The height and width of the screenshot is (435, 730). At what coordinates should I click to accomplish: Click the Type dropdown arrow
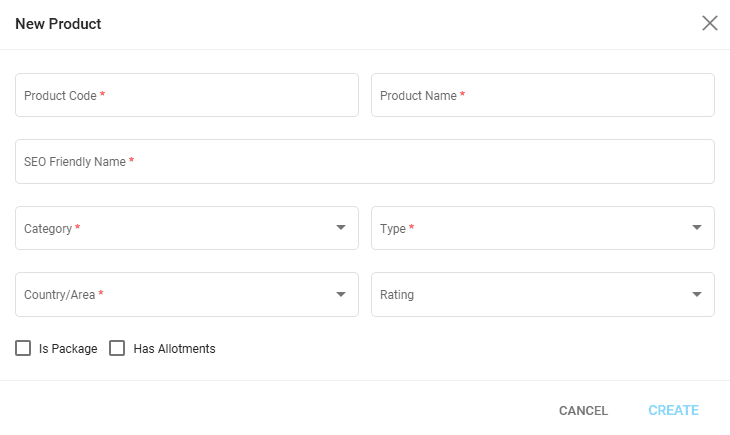[x=697, y=228]
